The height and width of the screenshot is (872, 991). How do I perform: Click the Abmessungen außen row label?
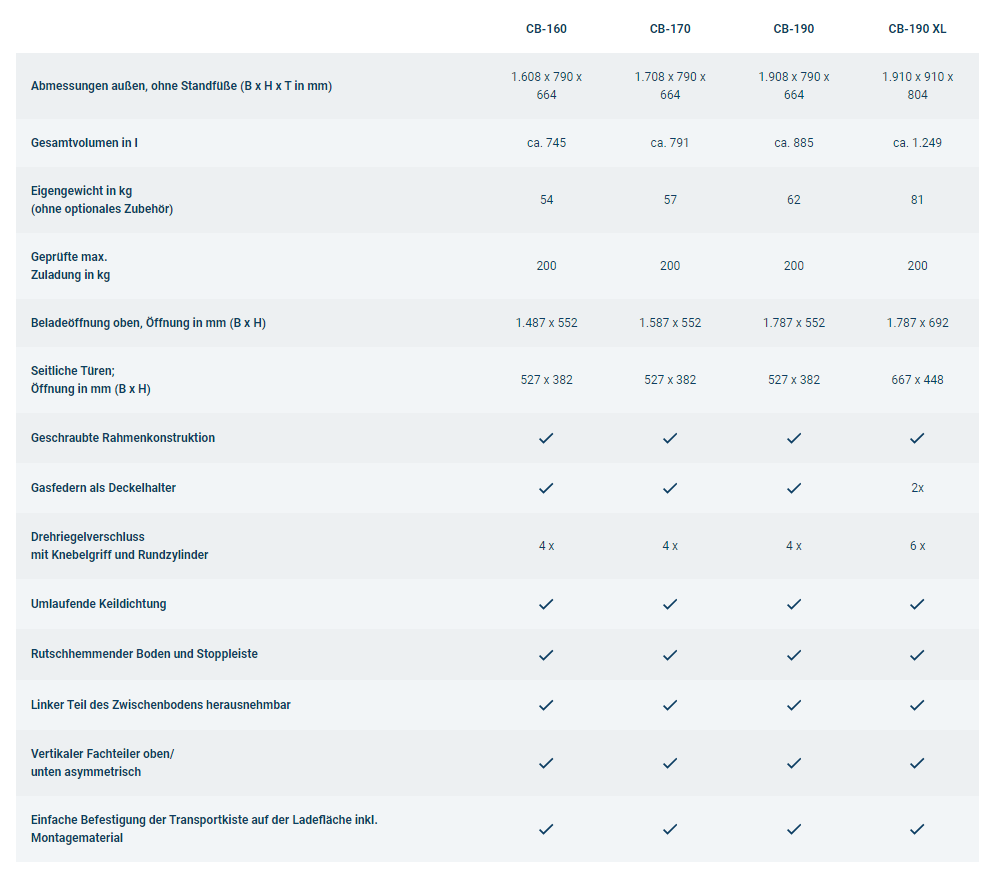coord(181,86)
